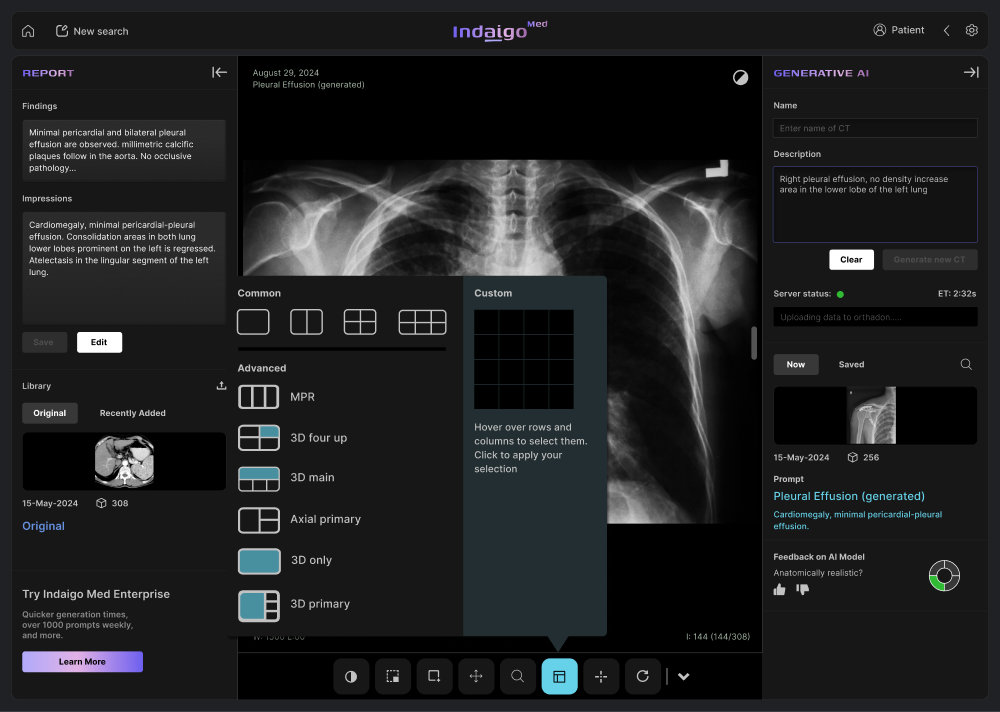Switch to the Original library tab
The height and width of the screenshot is (712, 1000).
pyautogui.click(x=50, y=413)
